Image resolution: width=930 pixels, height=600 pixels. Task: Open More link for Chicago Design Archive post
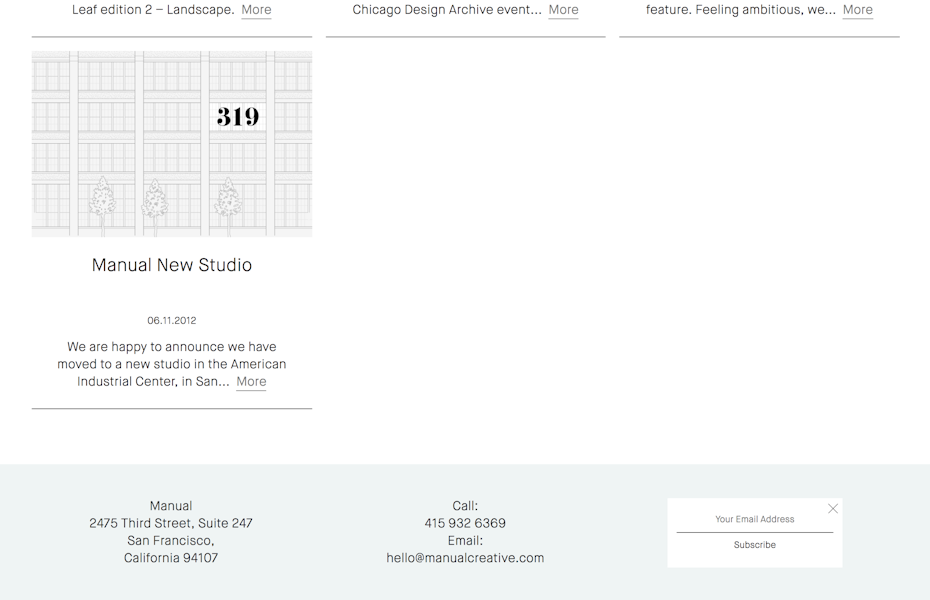(563, 10)
